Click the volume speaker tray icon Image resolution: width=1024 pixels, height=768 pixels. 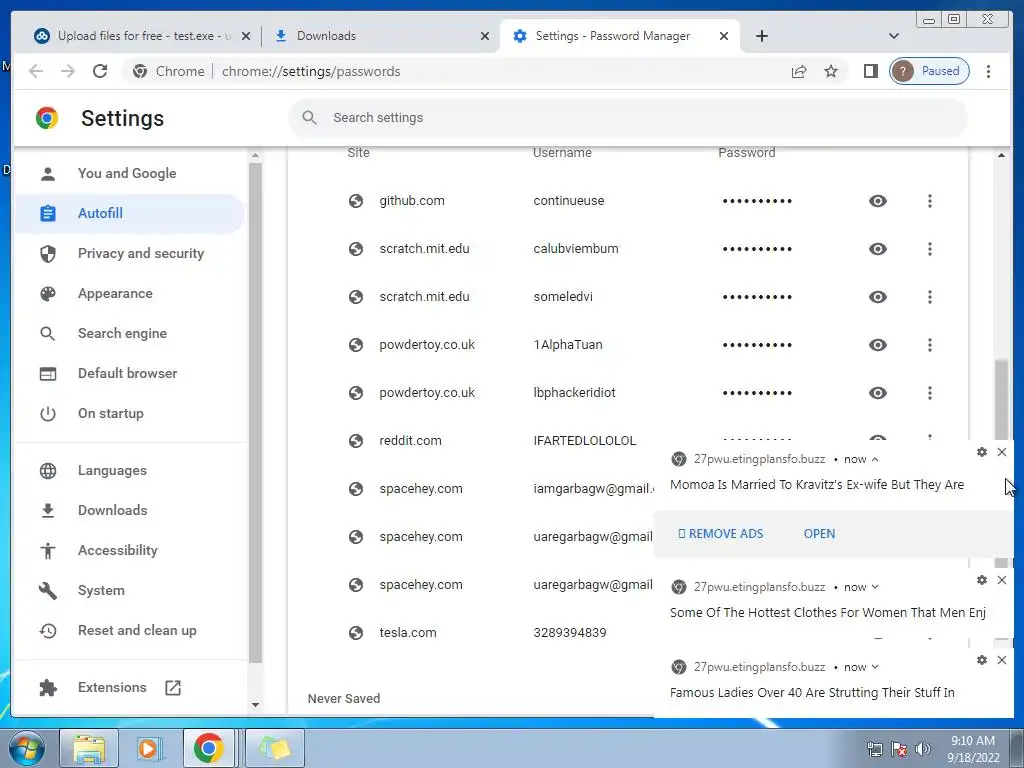(x=923, y=749)
